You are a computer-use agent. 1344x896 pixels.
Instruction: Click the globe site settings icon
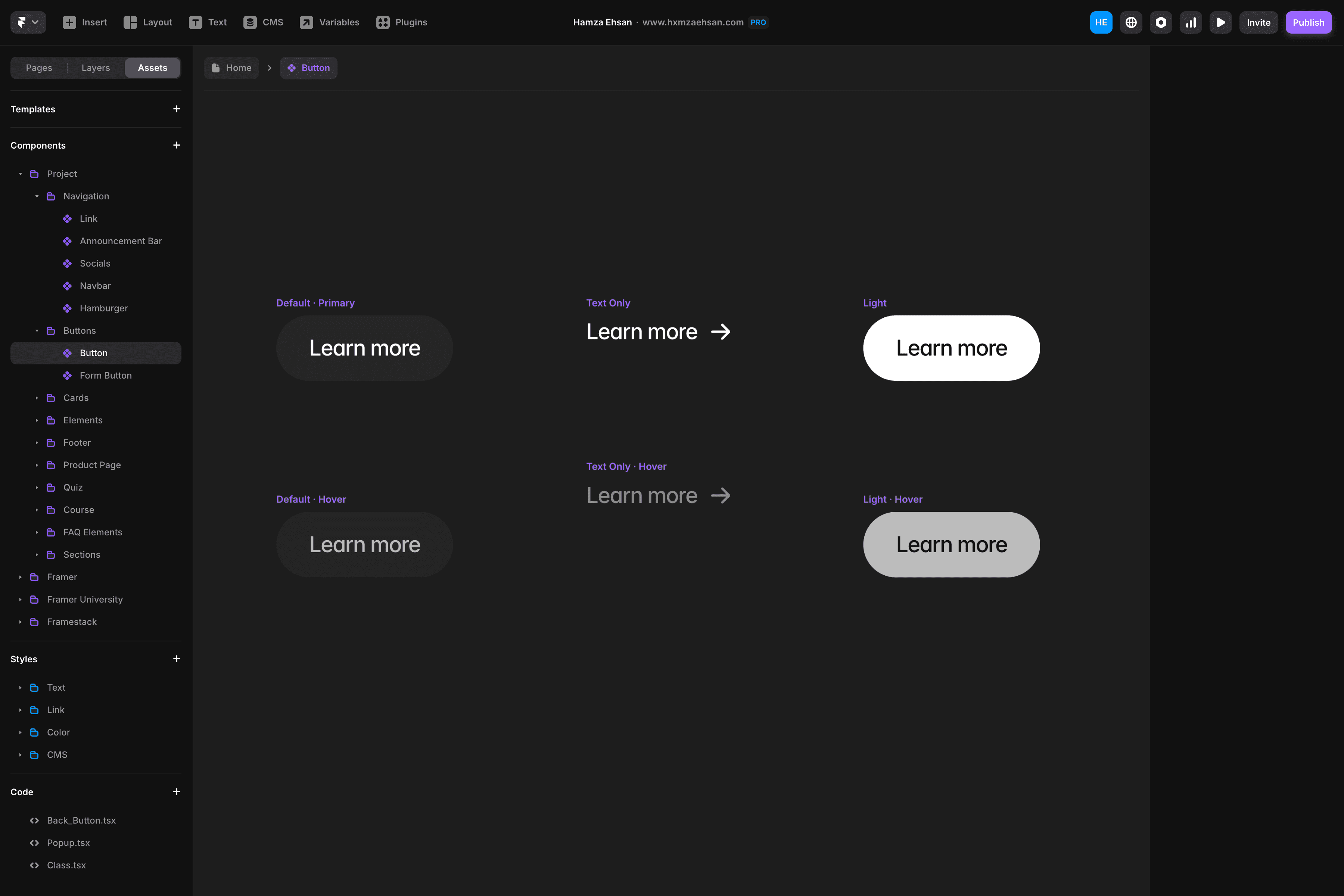pos(1131,22)
